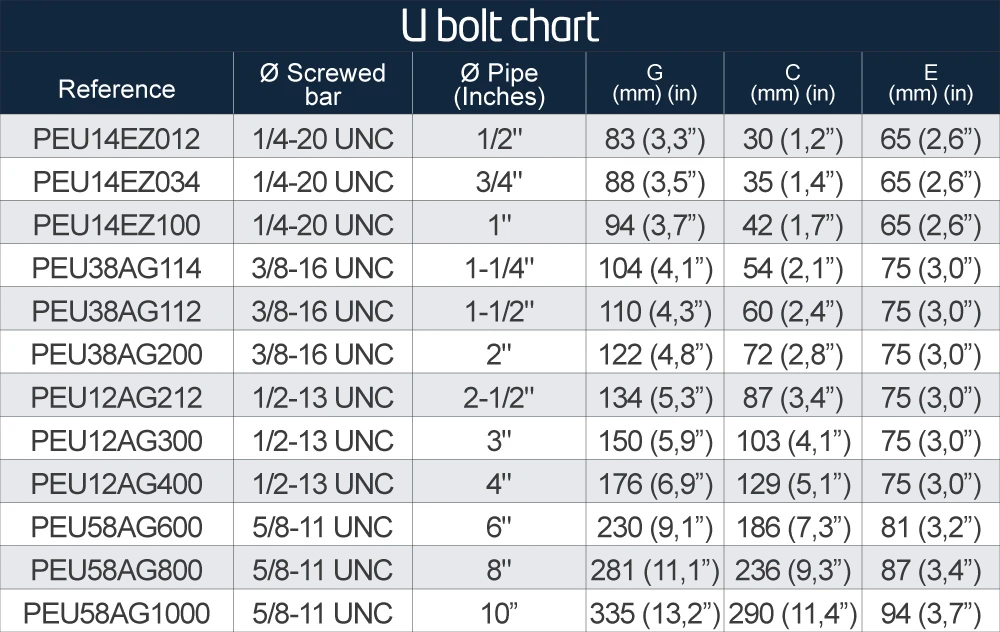The height and width of the screenshot is (632, 1000).
Task: Select the PEU38AG114 reference cell
Action: tap(117, 268)
